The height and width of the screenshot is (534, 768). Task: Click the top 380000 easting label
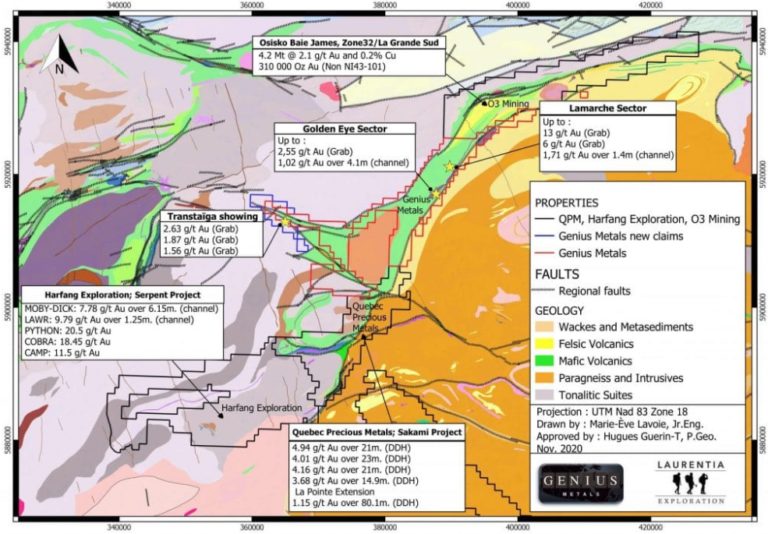click(385, 5)
